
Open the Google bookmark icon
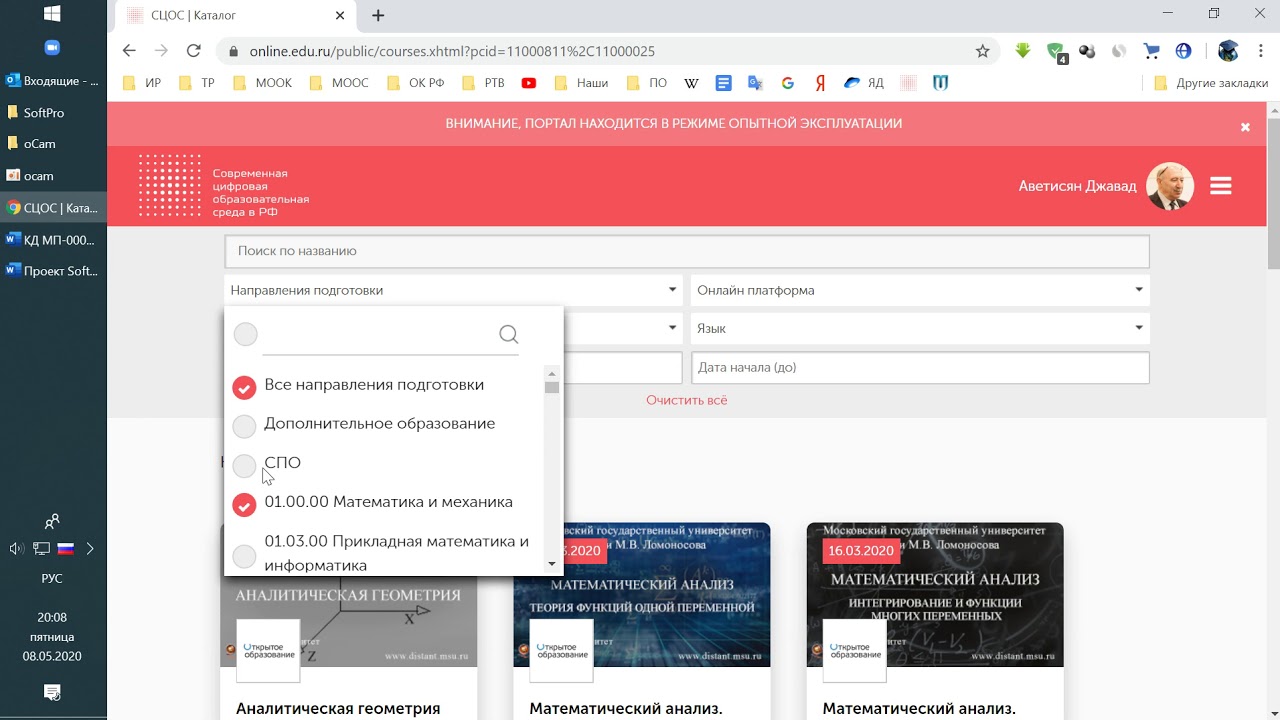pyautogui.click(x=788, y=83)
